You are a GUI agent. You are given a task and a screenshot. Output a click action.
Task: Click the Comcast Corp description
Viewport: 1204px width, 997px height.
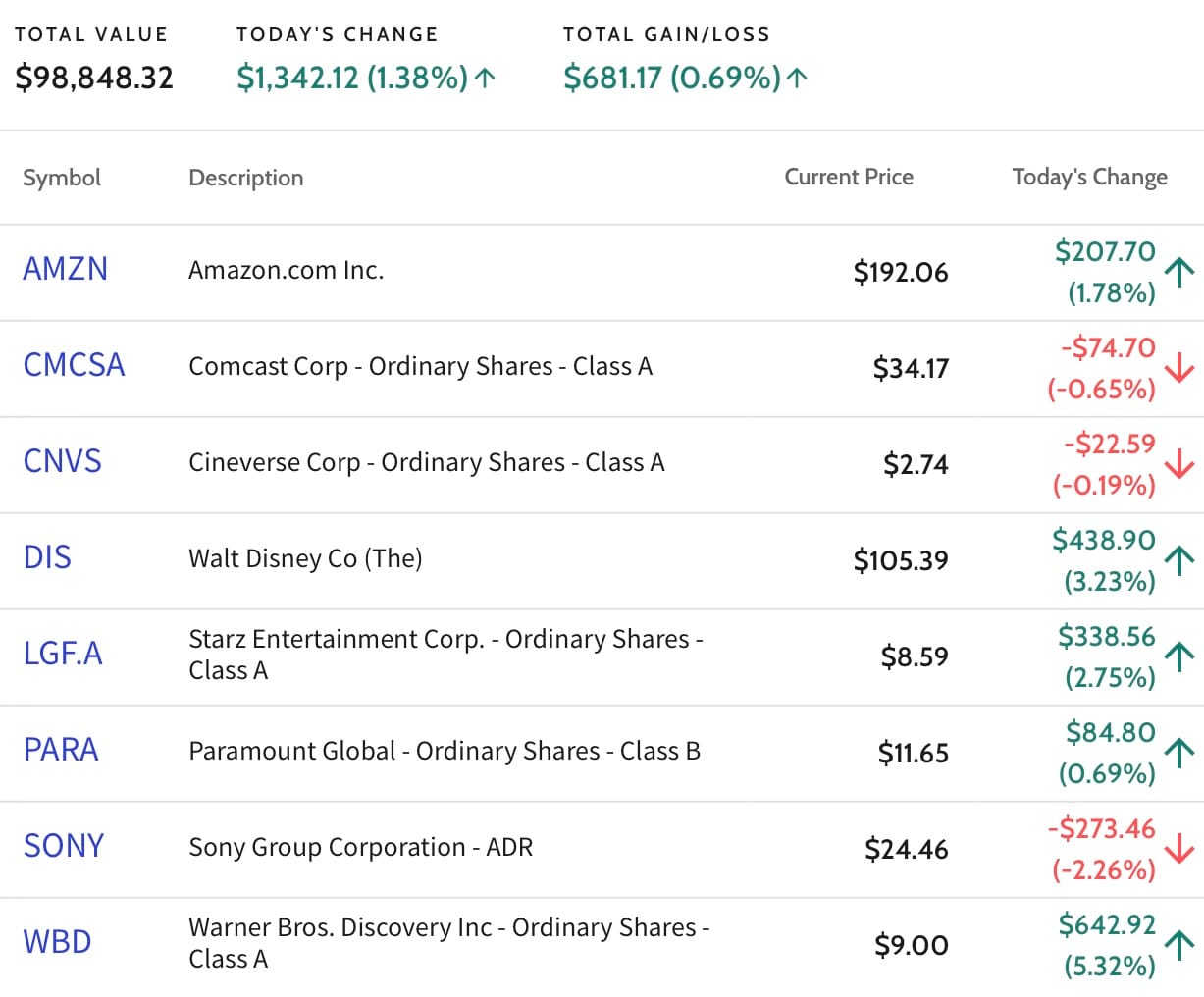coord(420,366)
